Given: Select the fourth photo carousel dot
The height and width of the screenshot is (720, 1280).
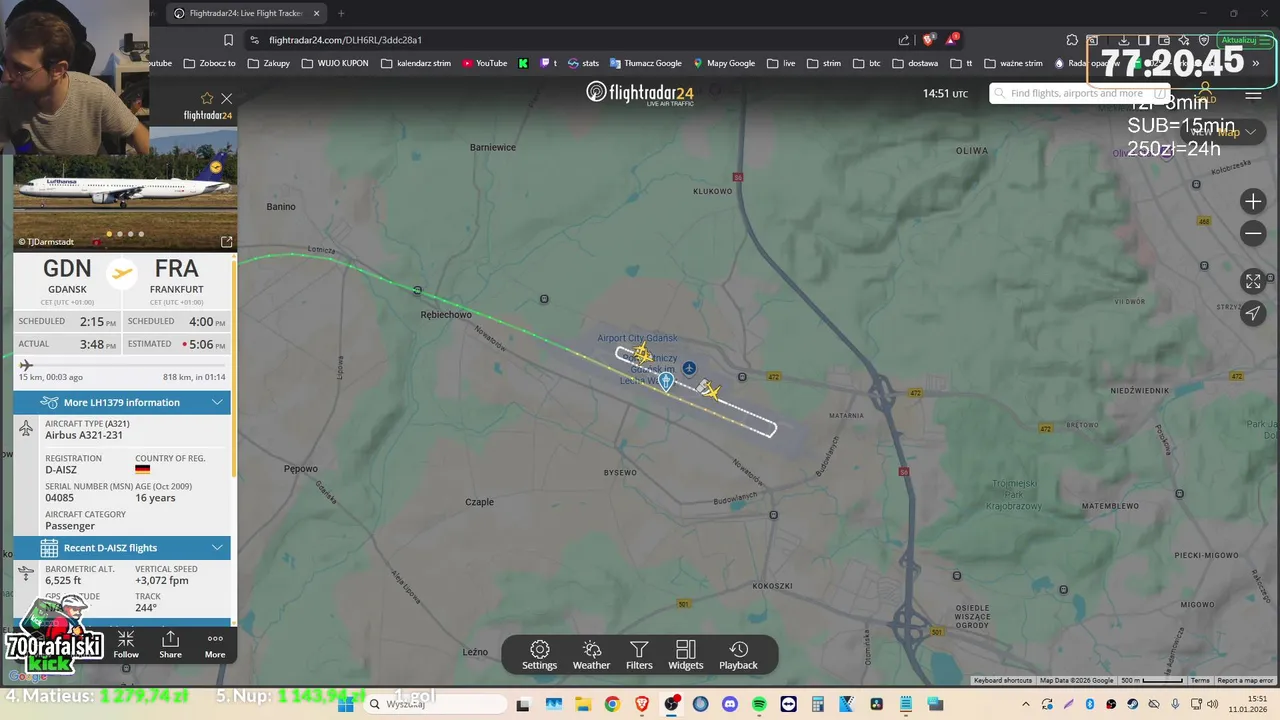Looking at the screenshot, I should point(141,234).
